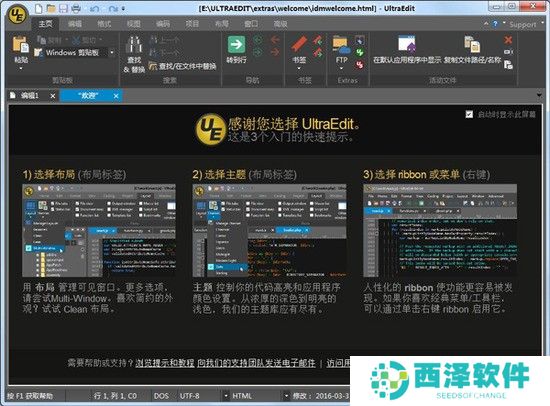The height and width of the screenshot is (406, 550).
Task: Switch to the 窗口 ribbon tab
Action: coord(251,24)
